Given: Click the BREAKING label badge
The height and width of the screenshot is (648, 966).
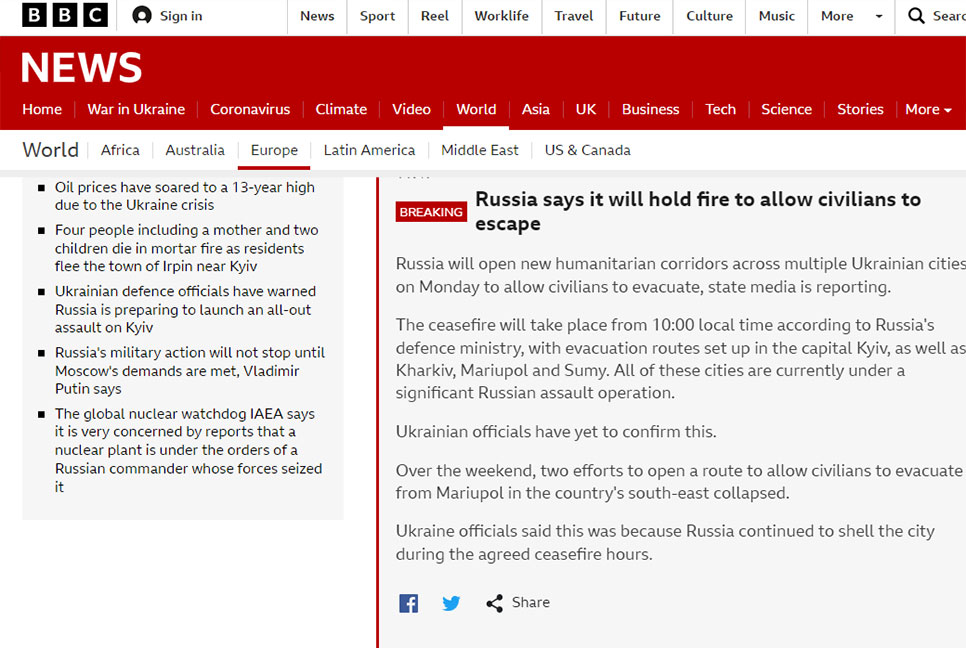Looking at the screenshot, I should [431, 212].
